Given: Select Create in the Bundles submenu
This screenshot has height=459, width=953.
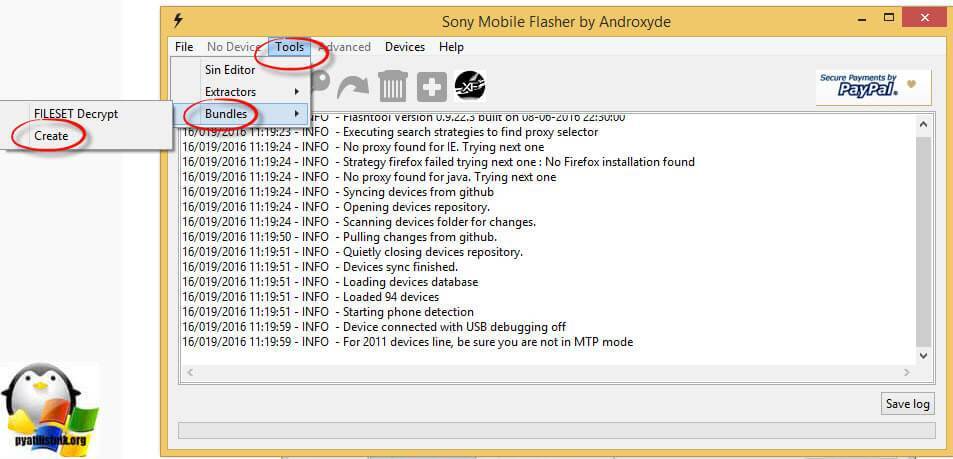Looking at the screenshot, I should coord(51,136).
